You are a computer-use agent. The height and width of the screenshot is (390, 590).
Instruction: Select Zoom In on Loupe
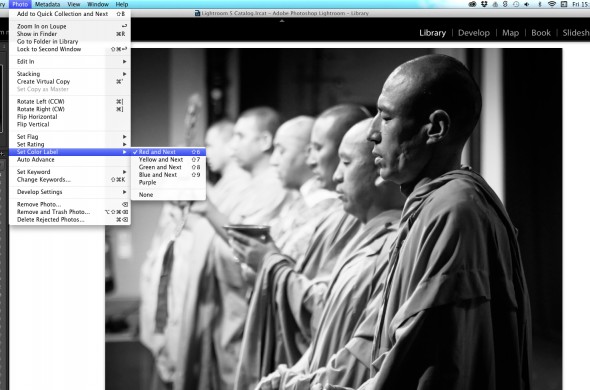coord(70,26)
